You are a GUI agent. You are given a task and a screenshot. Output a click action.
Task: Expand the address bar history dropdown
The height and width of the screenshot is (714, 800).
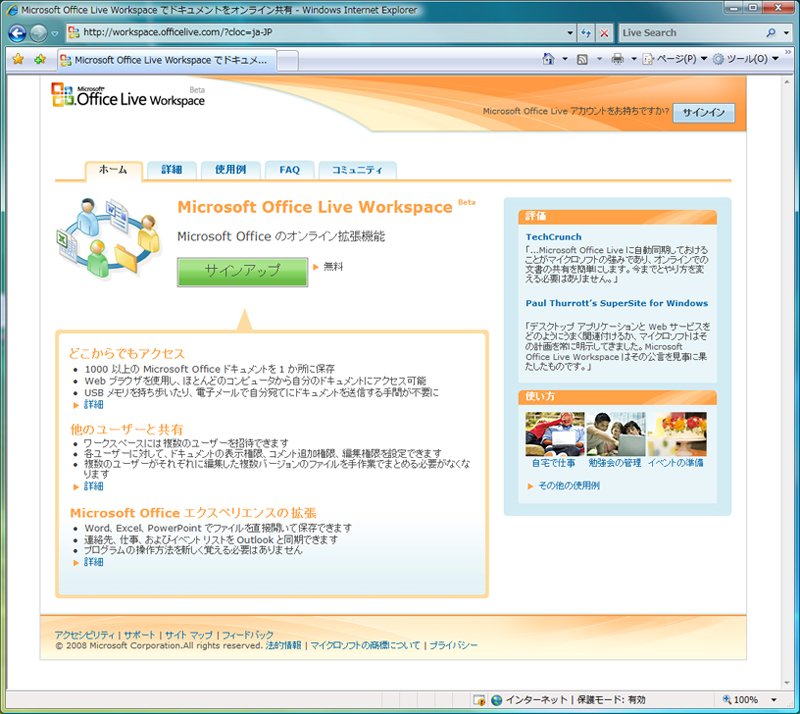coord(570,33)
